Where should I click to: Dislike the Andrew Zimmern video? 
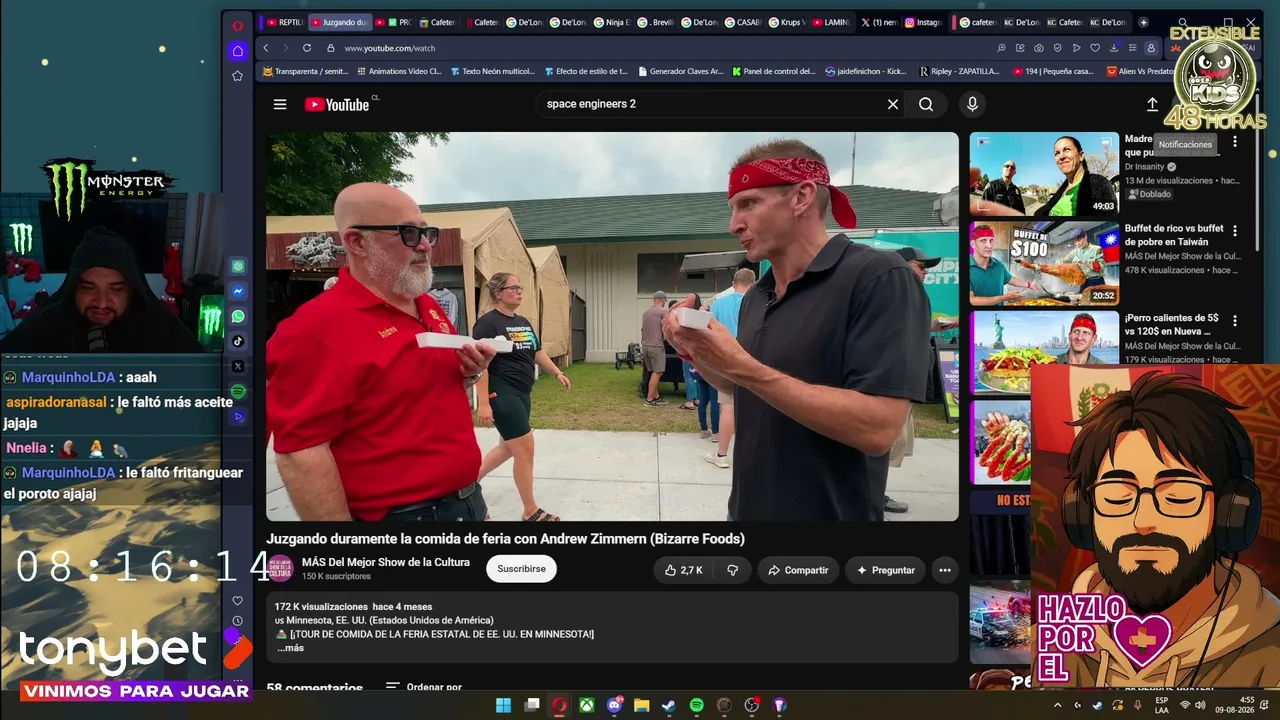[x=732, y=570]
